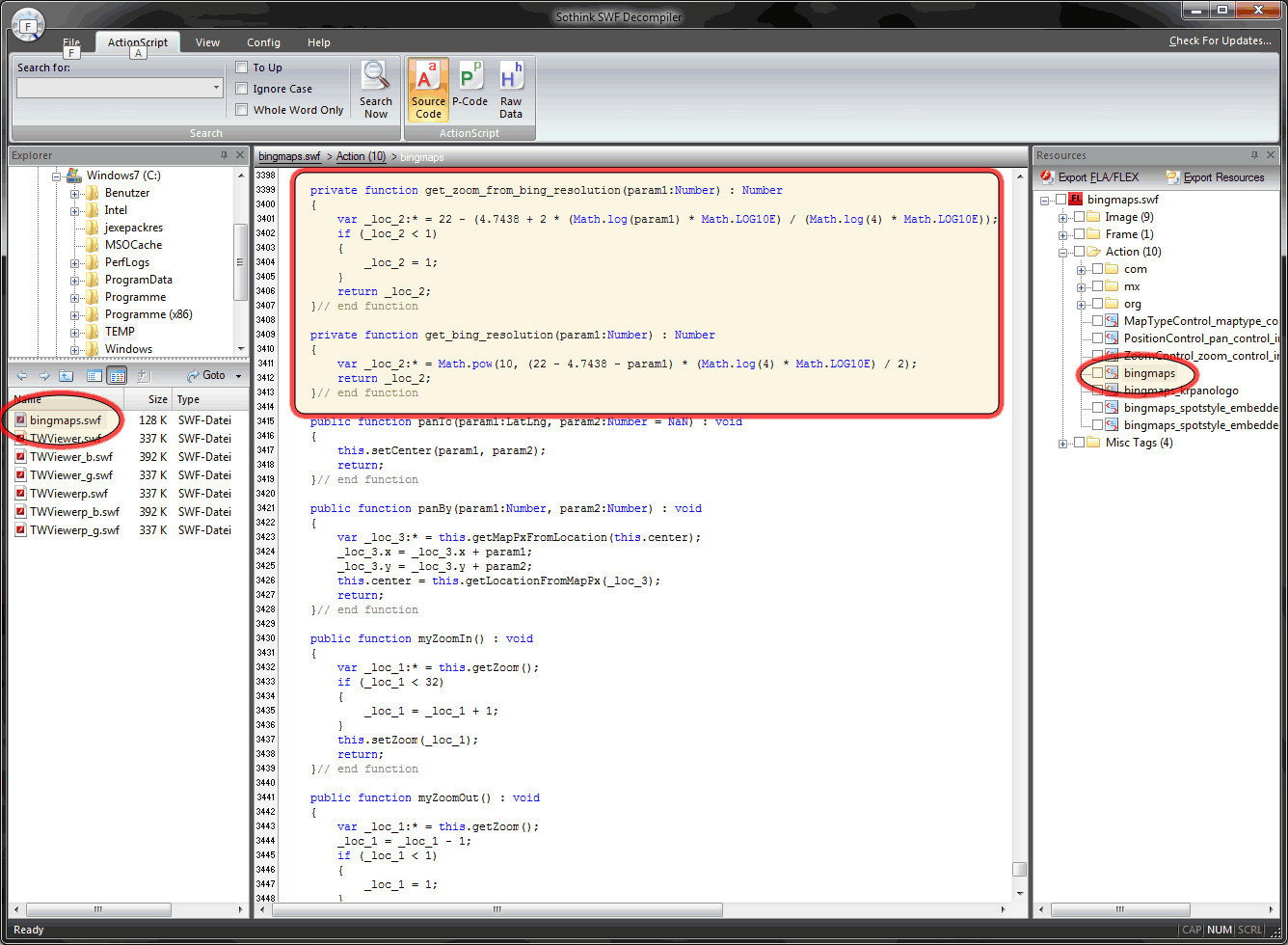This screenshot has height=945, width=1288.
Task: Click the bingmaps.swf file icon in list
Action: pyautogui.click(x=20, y=419)
